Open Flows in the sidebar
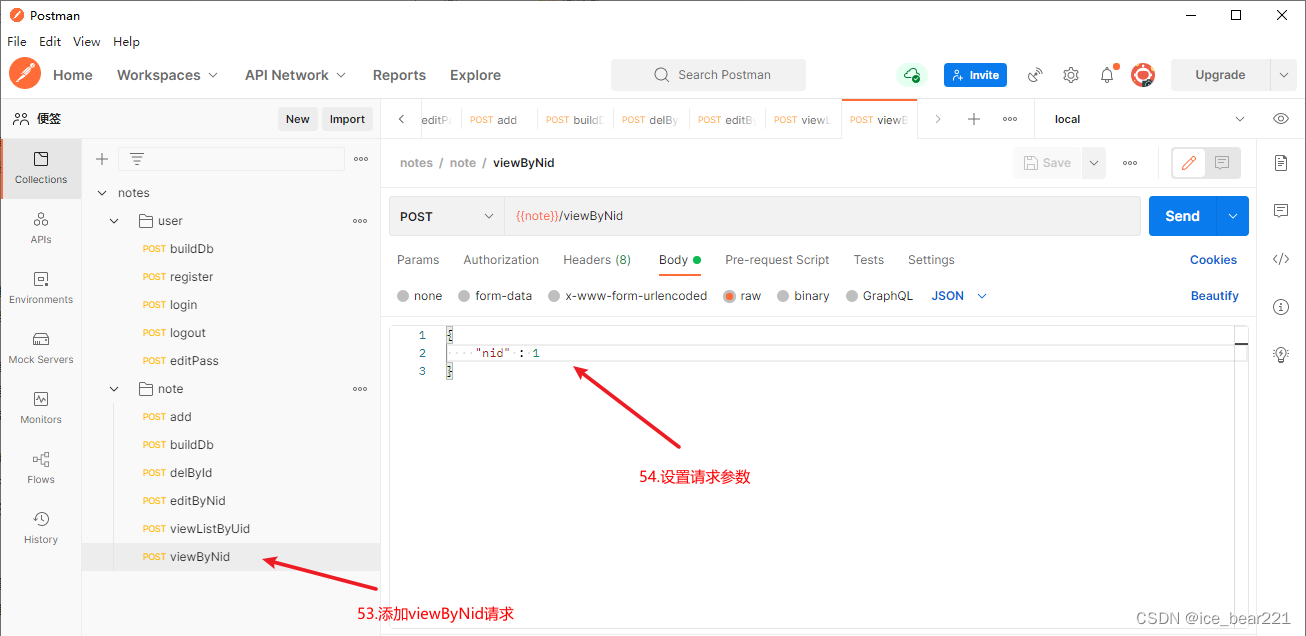The height and width of the screenshot is (636, 1306). 41,468
